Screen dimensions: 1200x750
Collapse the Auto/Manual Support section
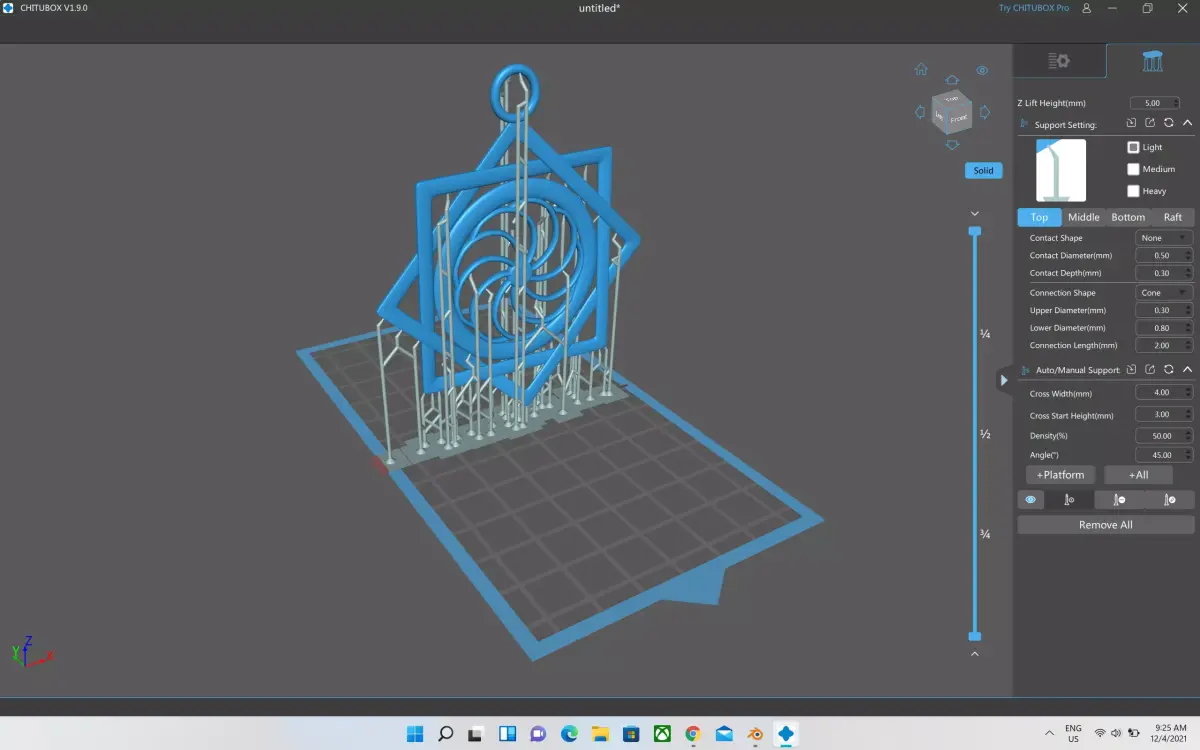[x=1187, y=369]
